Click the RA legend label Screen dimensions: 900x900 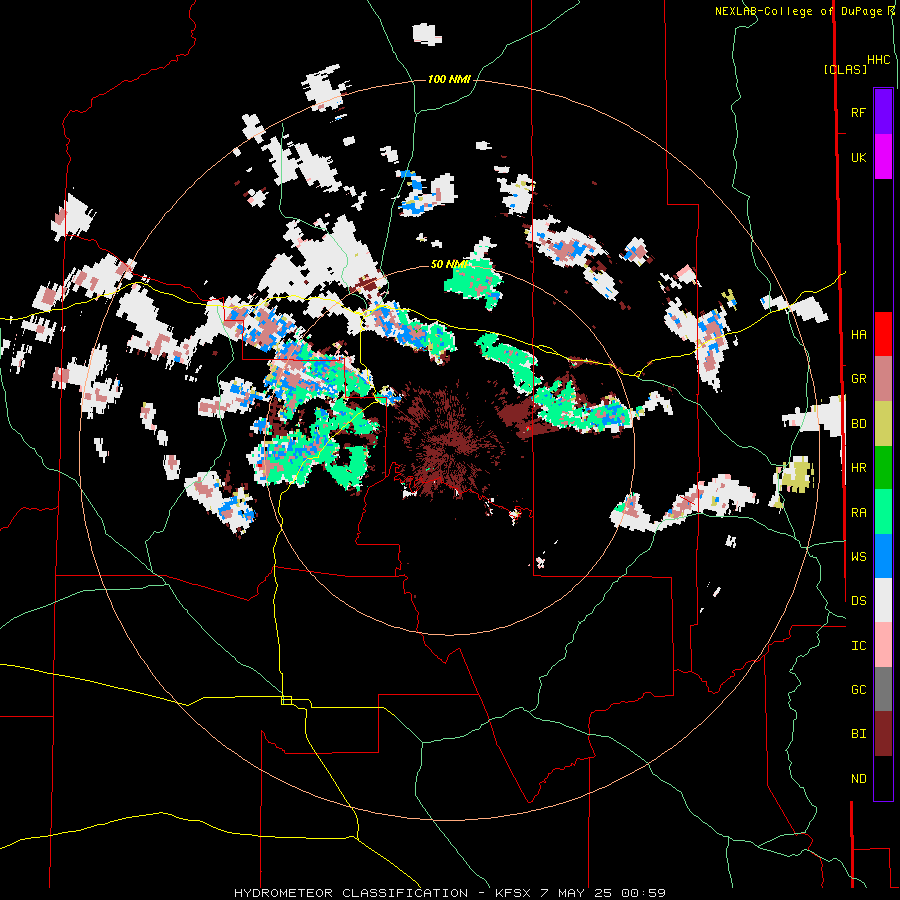pos(858,513)
